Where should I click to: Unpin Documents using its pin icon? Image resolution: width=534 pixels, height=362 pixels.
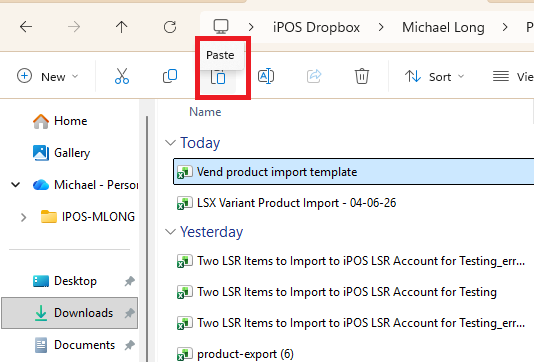tap(129, 345)
